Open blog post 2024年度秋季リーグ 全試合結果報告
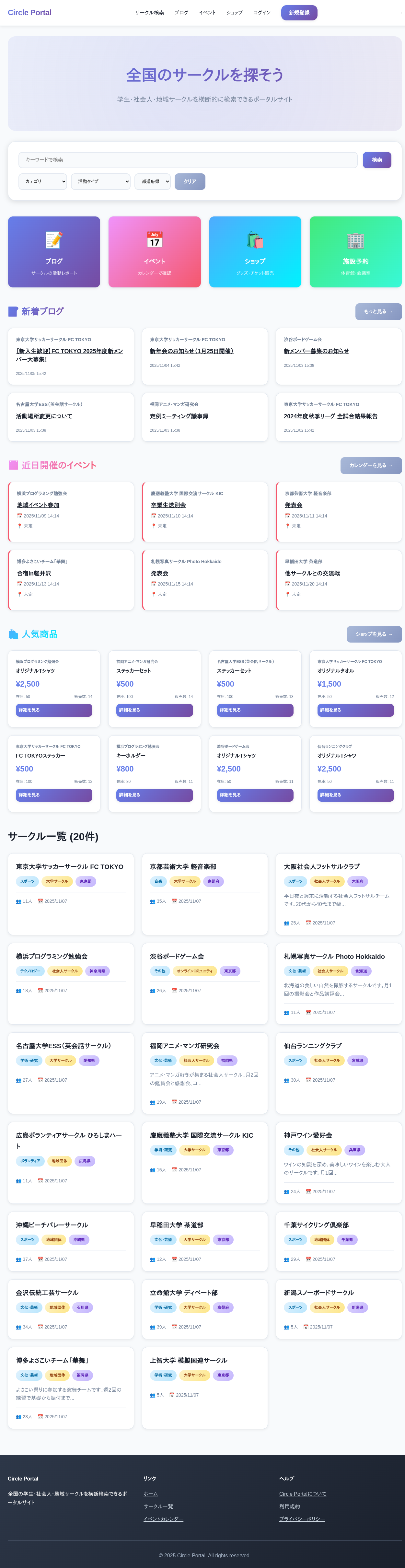The height and width of the screenshot is (1568, 405). point(331,416)
